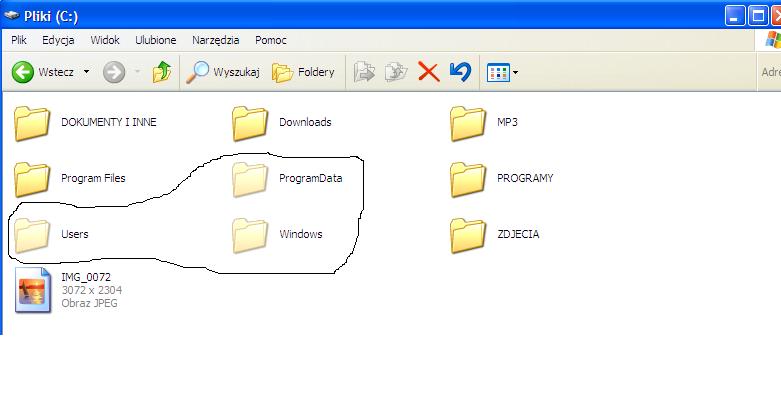Click the Move To folder icon

[365, 72]
